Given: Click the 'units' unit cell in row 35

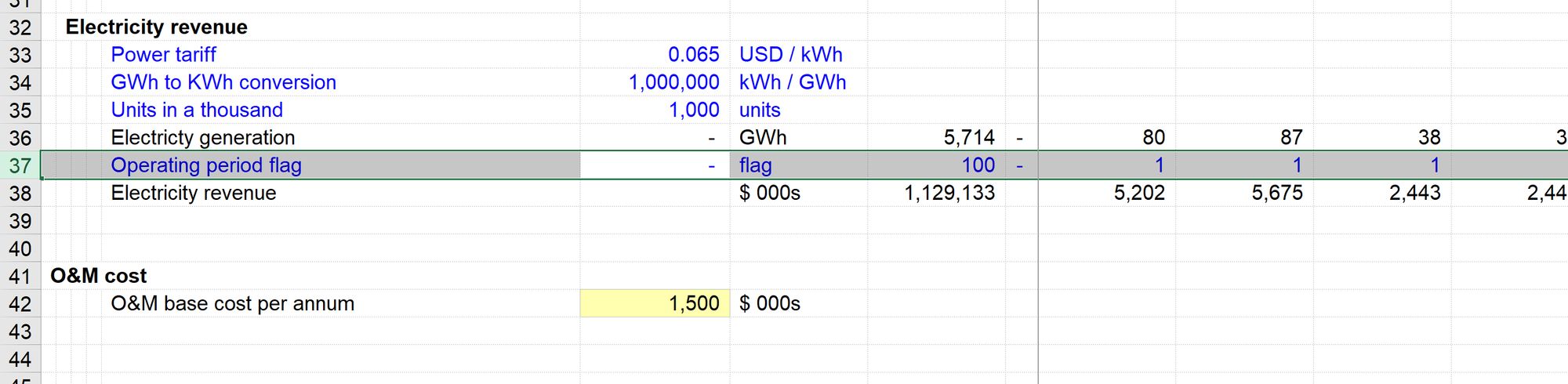Looking at the screenshot, I should pos(760,110).
